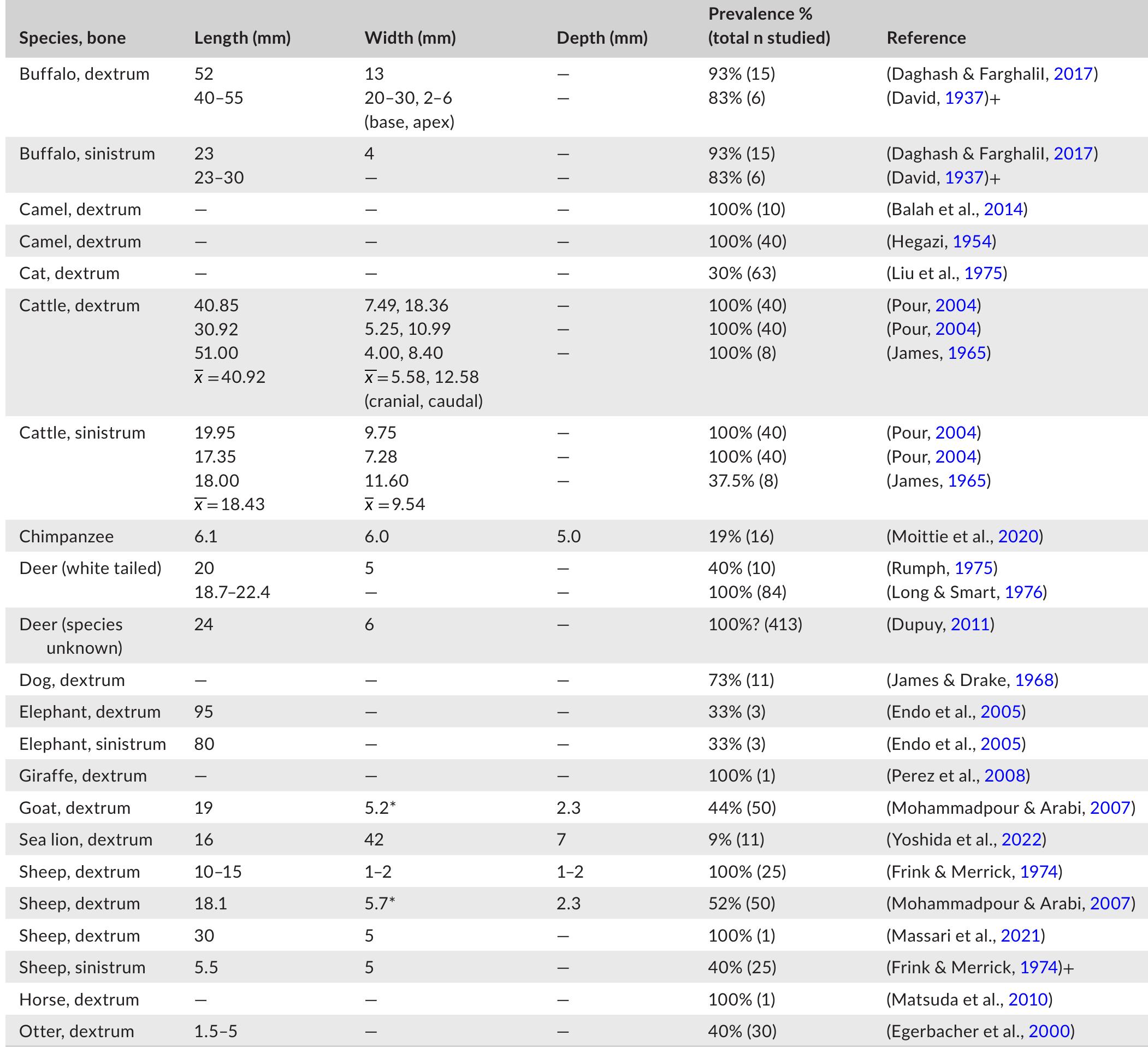Click the Chimpanzee row species cell

coord(66,536)
